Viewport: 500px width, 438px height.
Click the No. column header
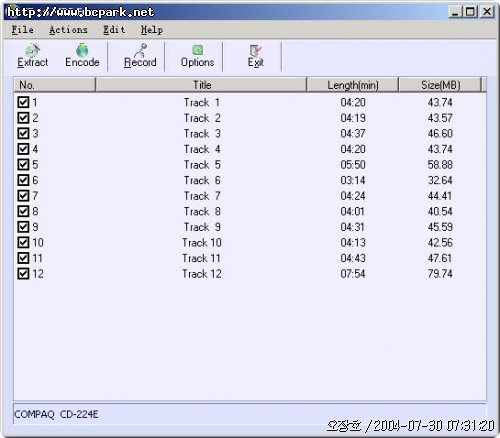coord(55,85)
